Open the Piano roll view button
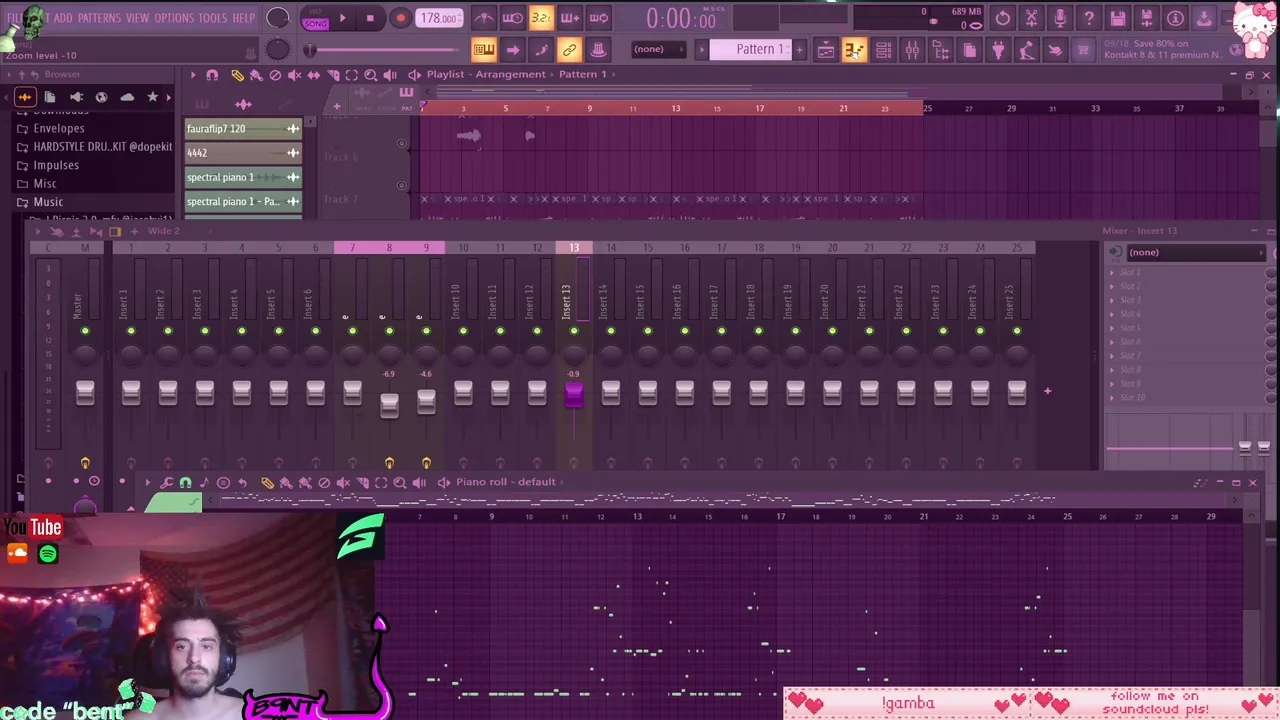This screenshot has height=720, width=1280. tap(854, 50)
